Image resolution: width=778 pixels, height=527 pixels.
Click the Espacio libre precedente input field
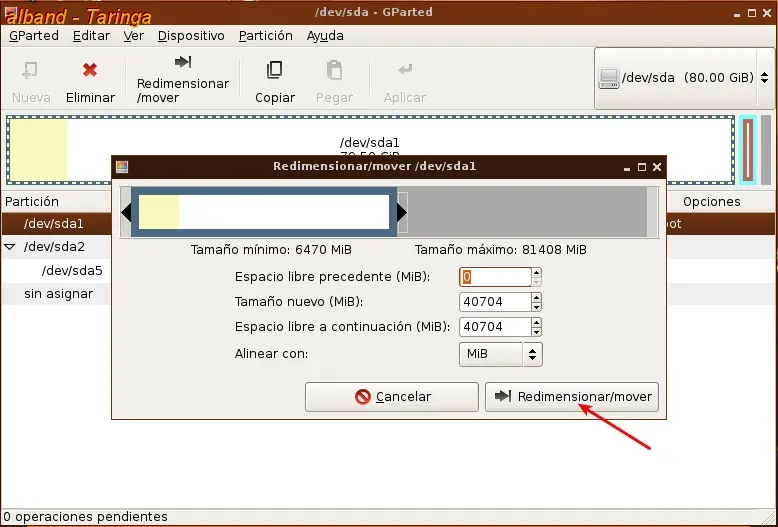point(495,277)
